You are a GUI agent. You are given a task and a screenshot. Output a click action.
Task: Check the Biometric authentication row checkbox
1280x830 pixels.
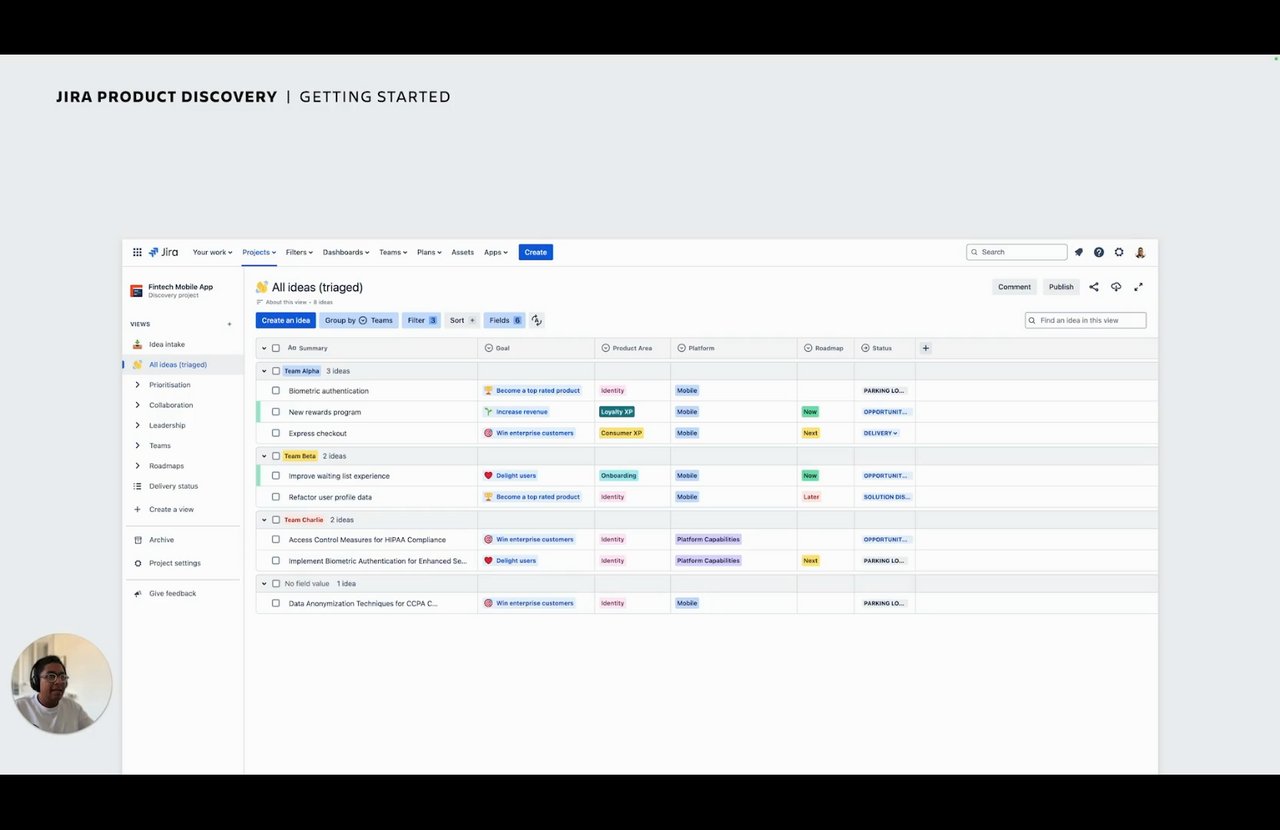tap(276, 391)
